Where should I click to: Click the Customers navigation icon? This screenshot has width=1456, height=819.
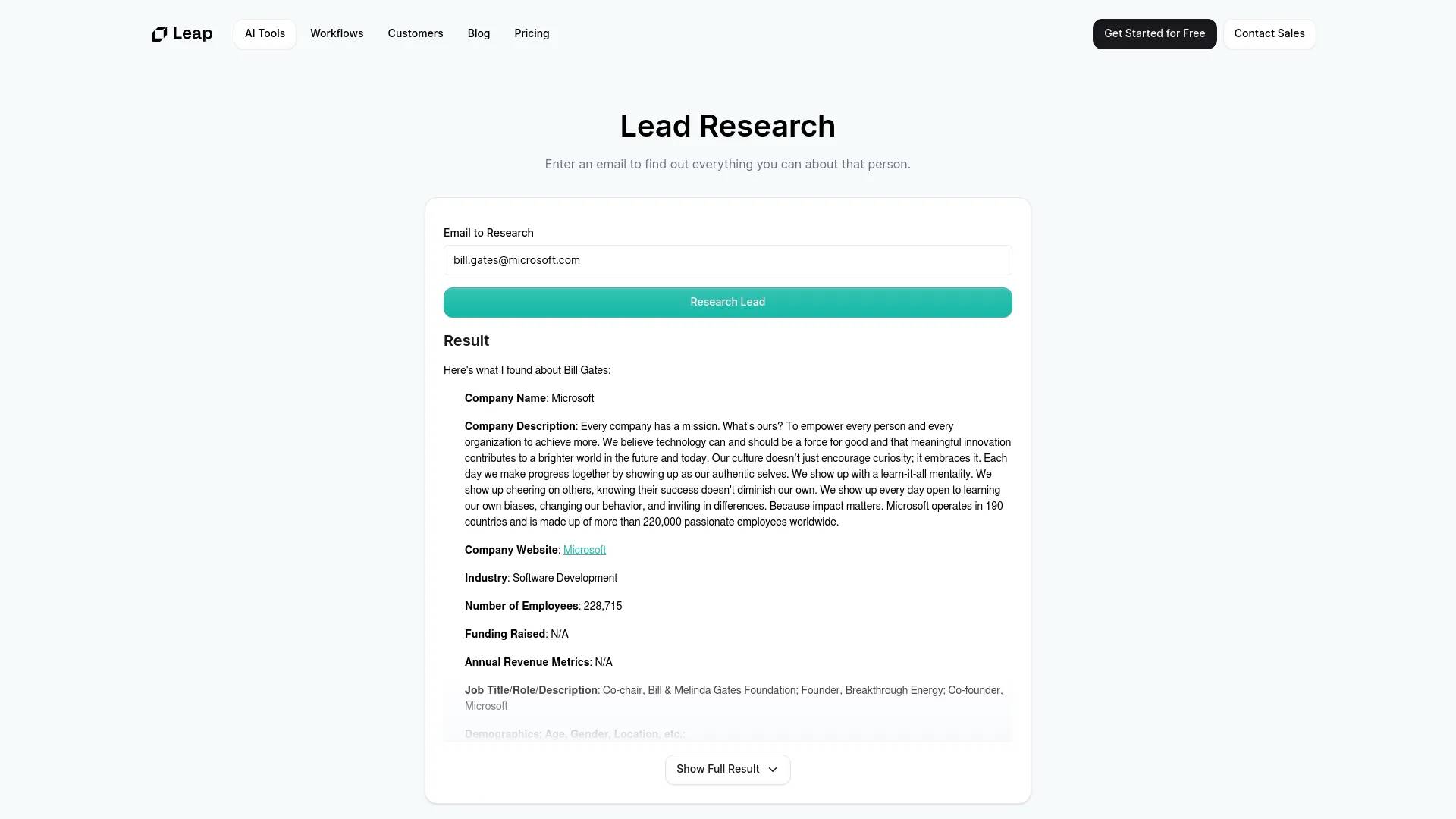pos(415,33)
